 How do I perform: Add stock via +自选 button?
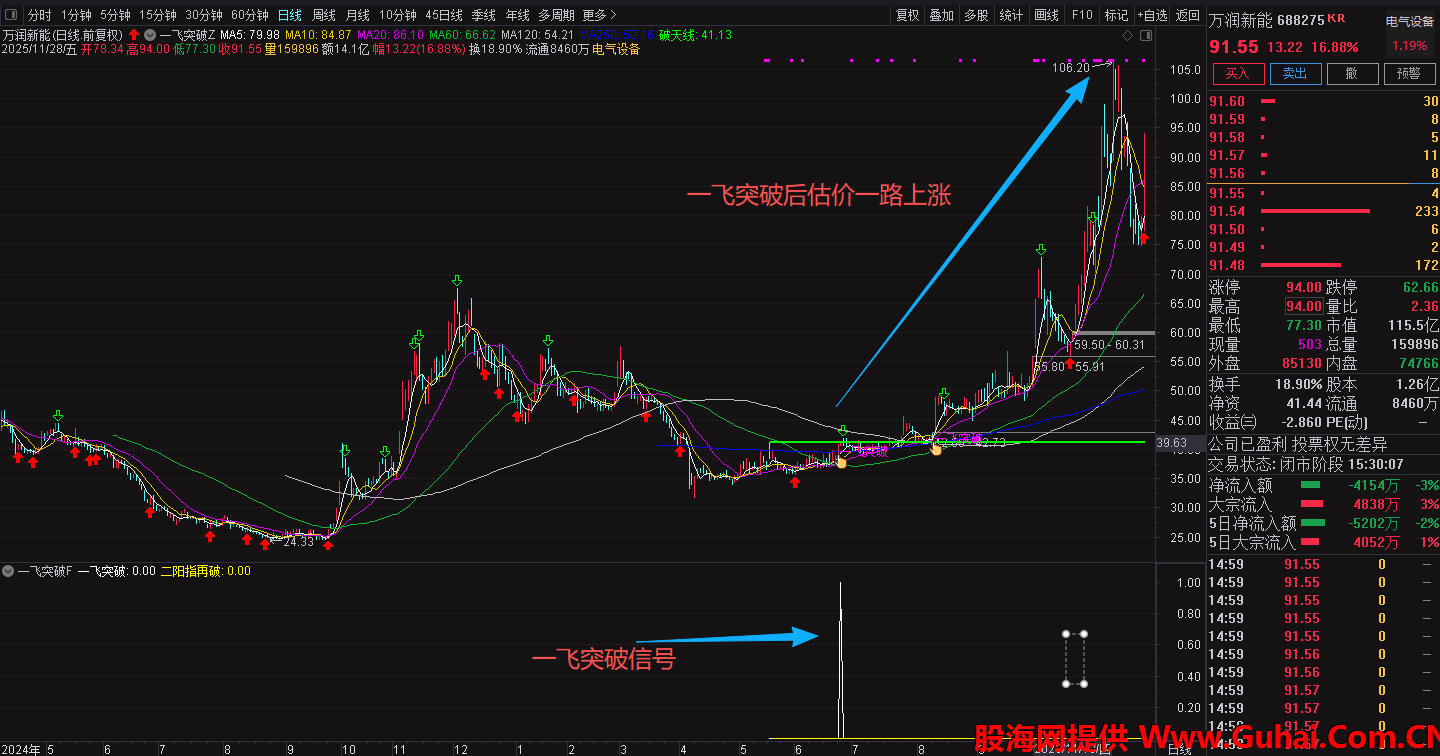1151,15
